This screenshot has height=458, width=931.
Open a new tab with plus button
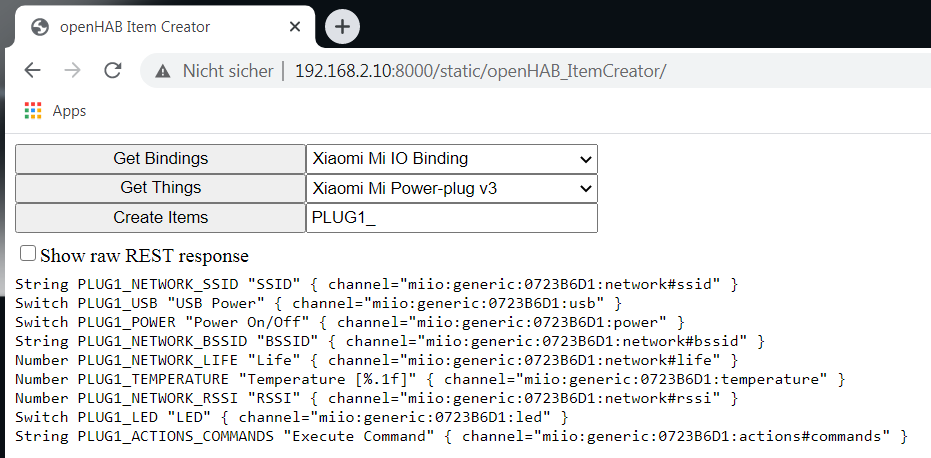tap(343, 27)
